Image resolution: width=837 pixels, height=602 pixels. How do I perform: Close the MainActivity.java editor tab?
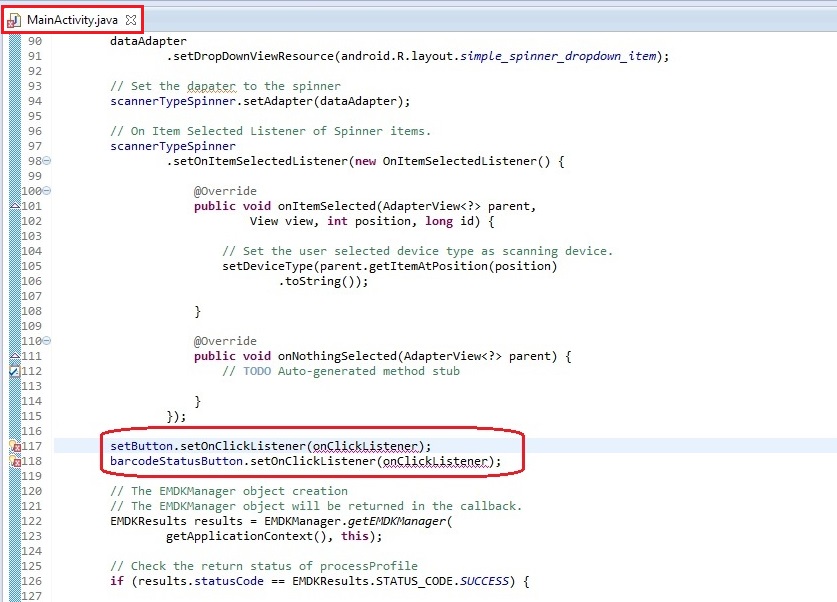131,20
